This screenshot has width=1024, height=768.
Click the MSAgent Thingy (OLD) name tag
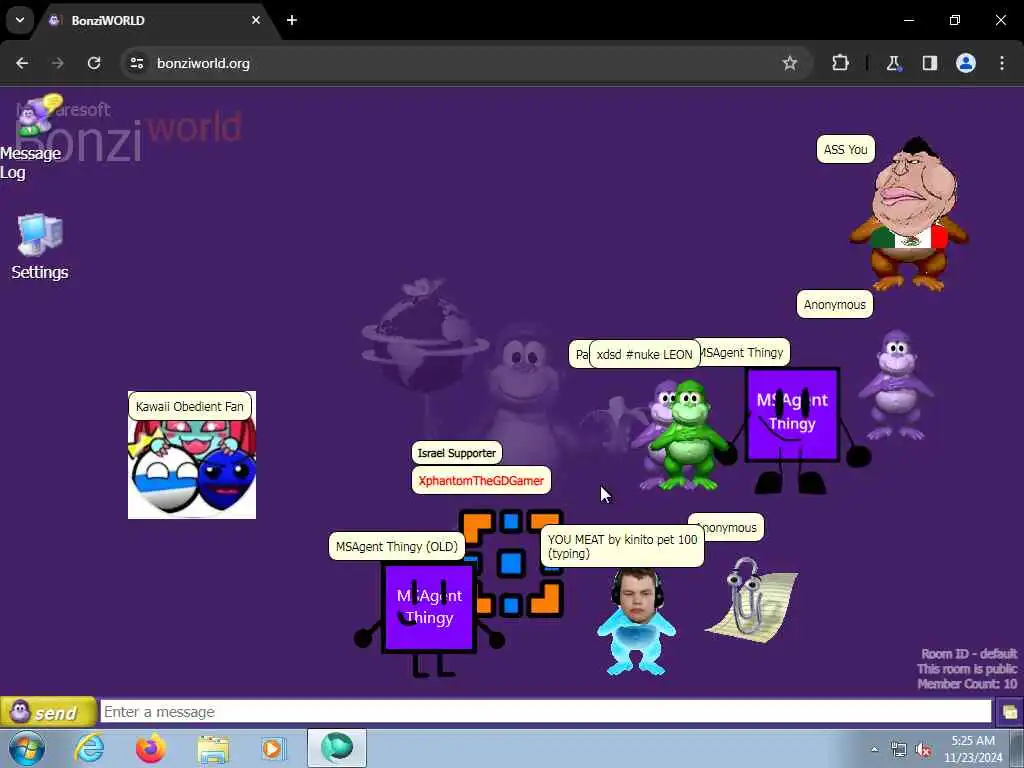coord(396,547)
